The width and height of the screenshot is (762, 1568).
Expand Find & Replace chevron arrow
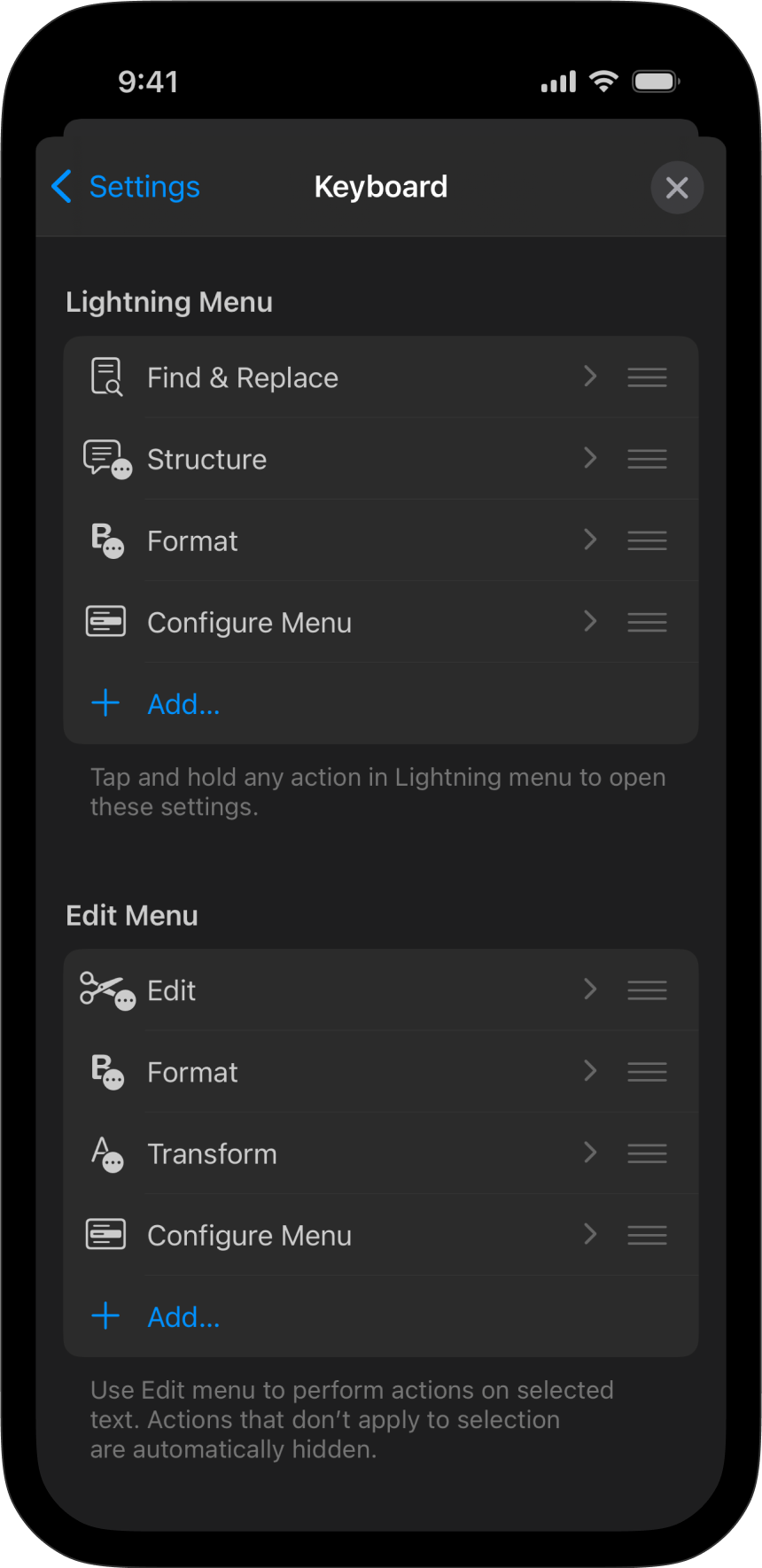tap(590, 376)
